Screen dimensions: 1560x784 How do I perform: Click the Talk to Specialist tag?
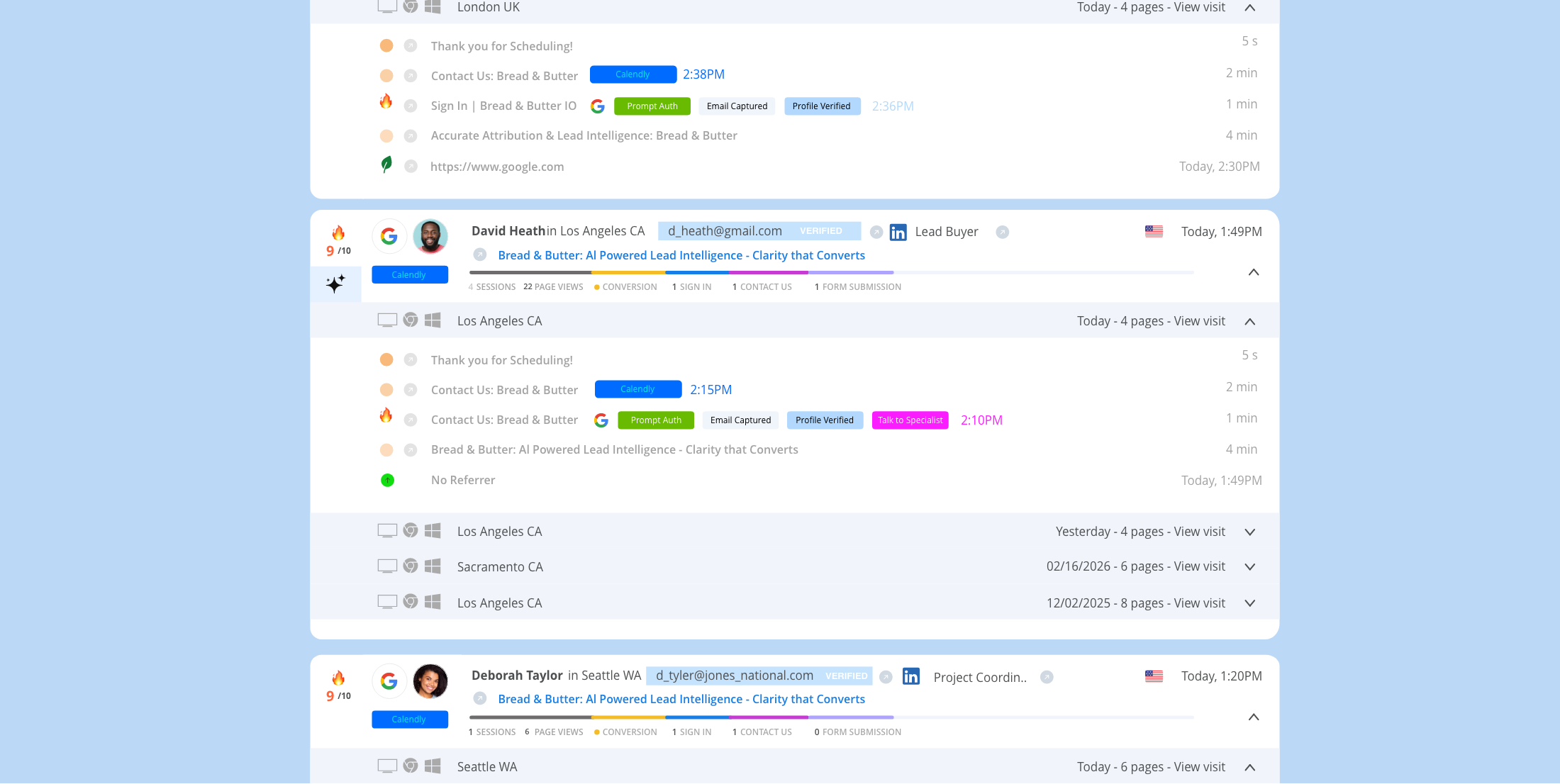[910, 420]
